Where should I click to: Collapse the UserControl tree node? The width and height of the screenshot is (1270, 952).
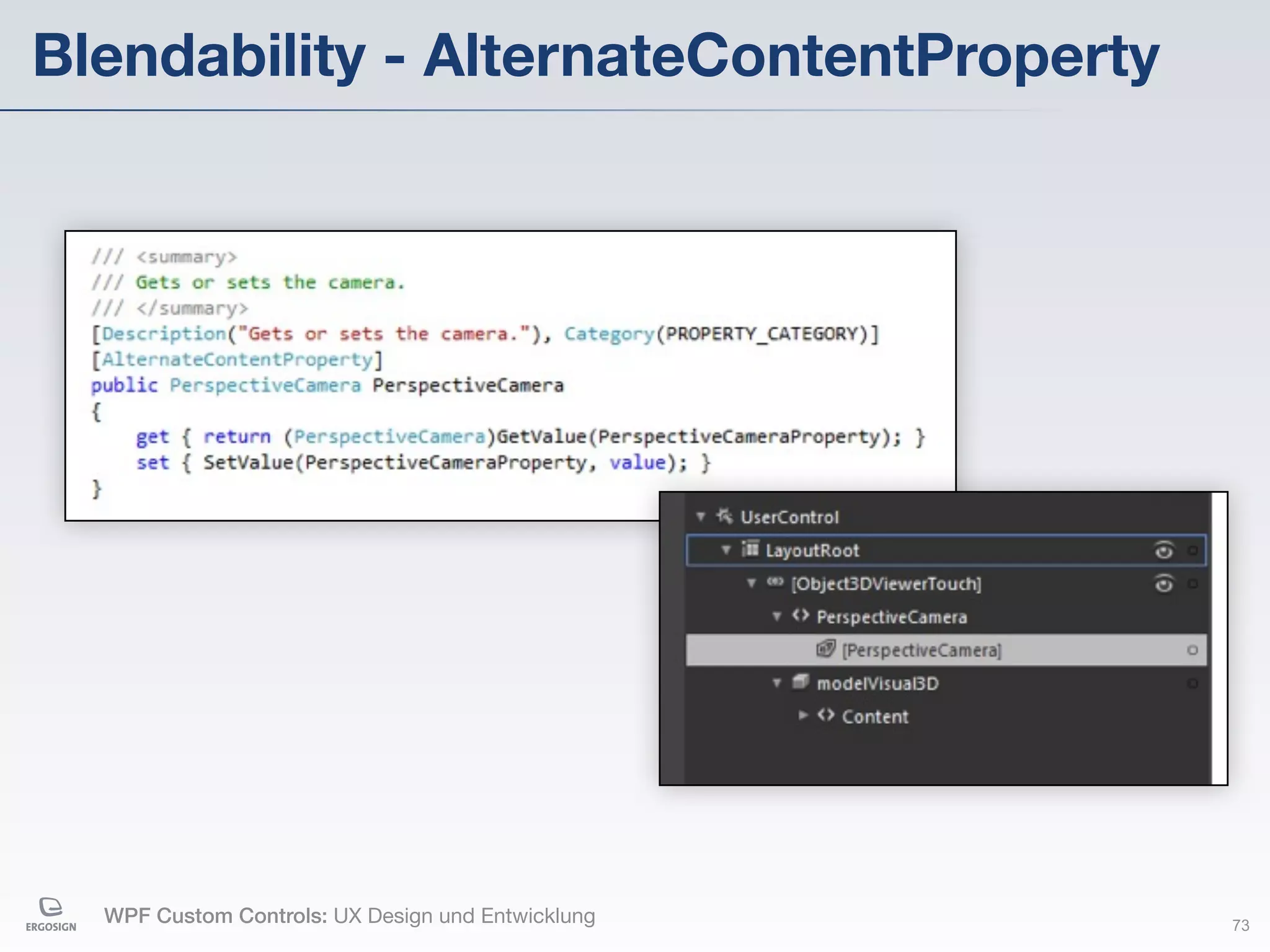pos(701,516)
